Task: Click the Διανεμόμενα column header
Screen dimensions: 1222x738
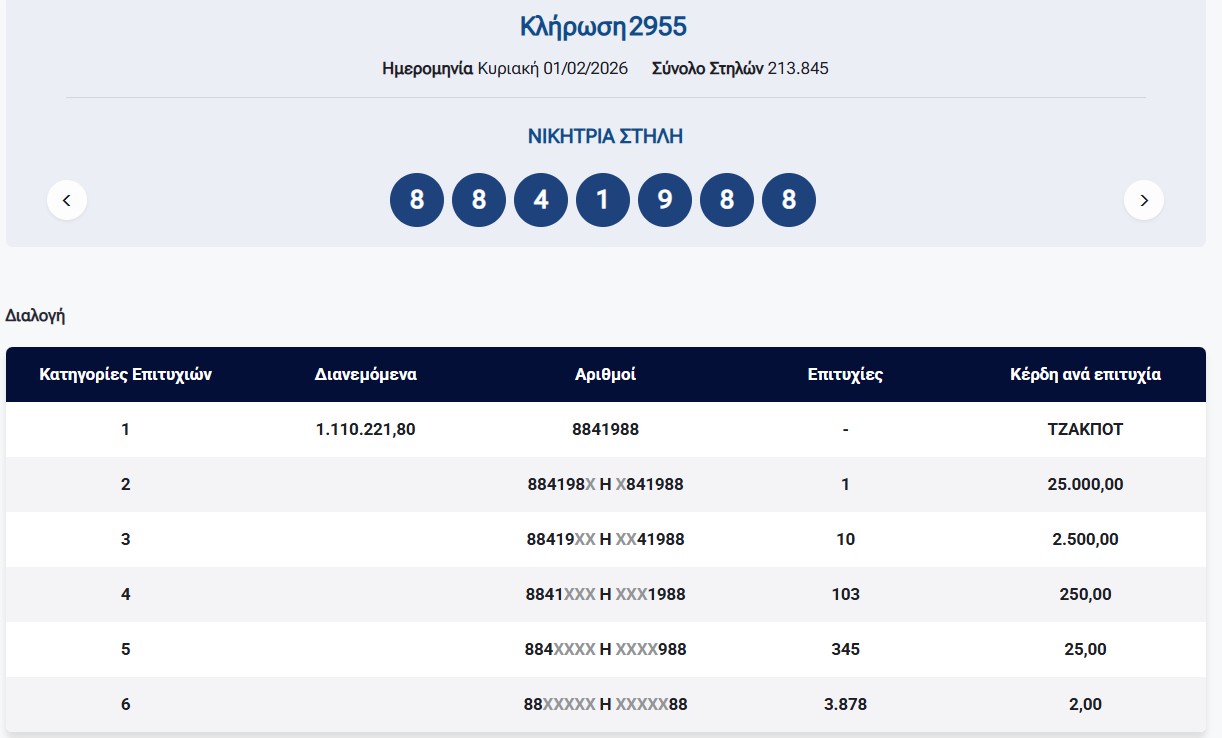Action: click(x=365, y=375)
